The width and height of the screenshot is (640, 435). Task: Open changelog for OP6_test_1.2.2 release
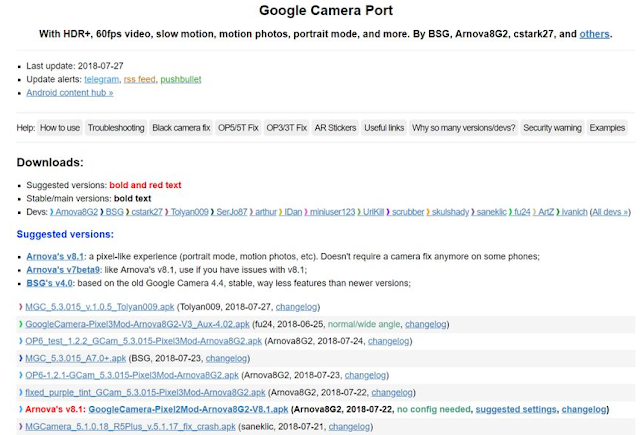[x=389, y=341]
